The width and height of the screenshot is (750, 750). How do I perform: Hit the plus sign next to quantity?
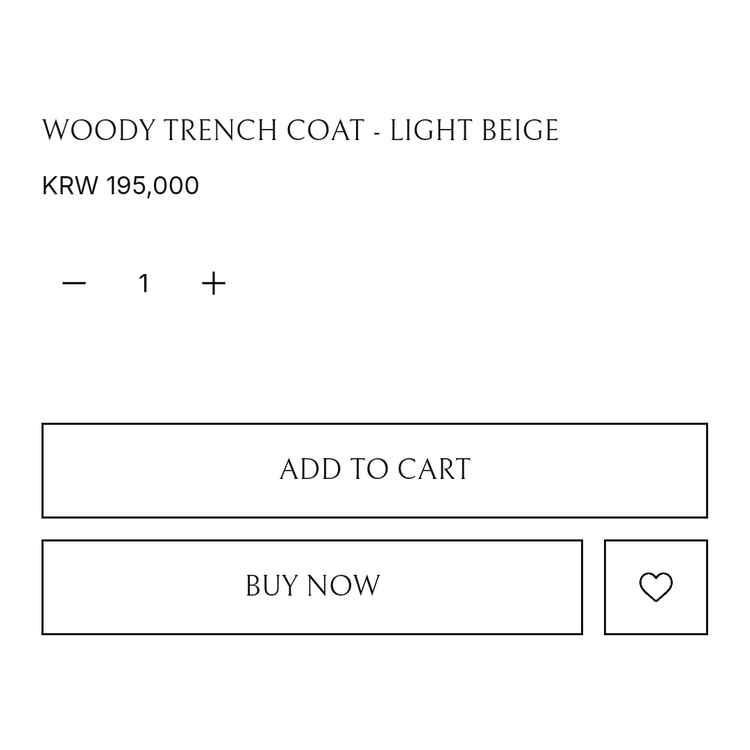pyautogui.click(x=213, y=284)
